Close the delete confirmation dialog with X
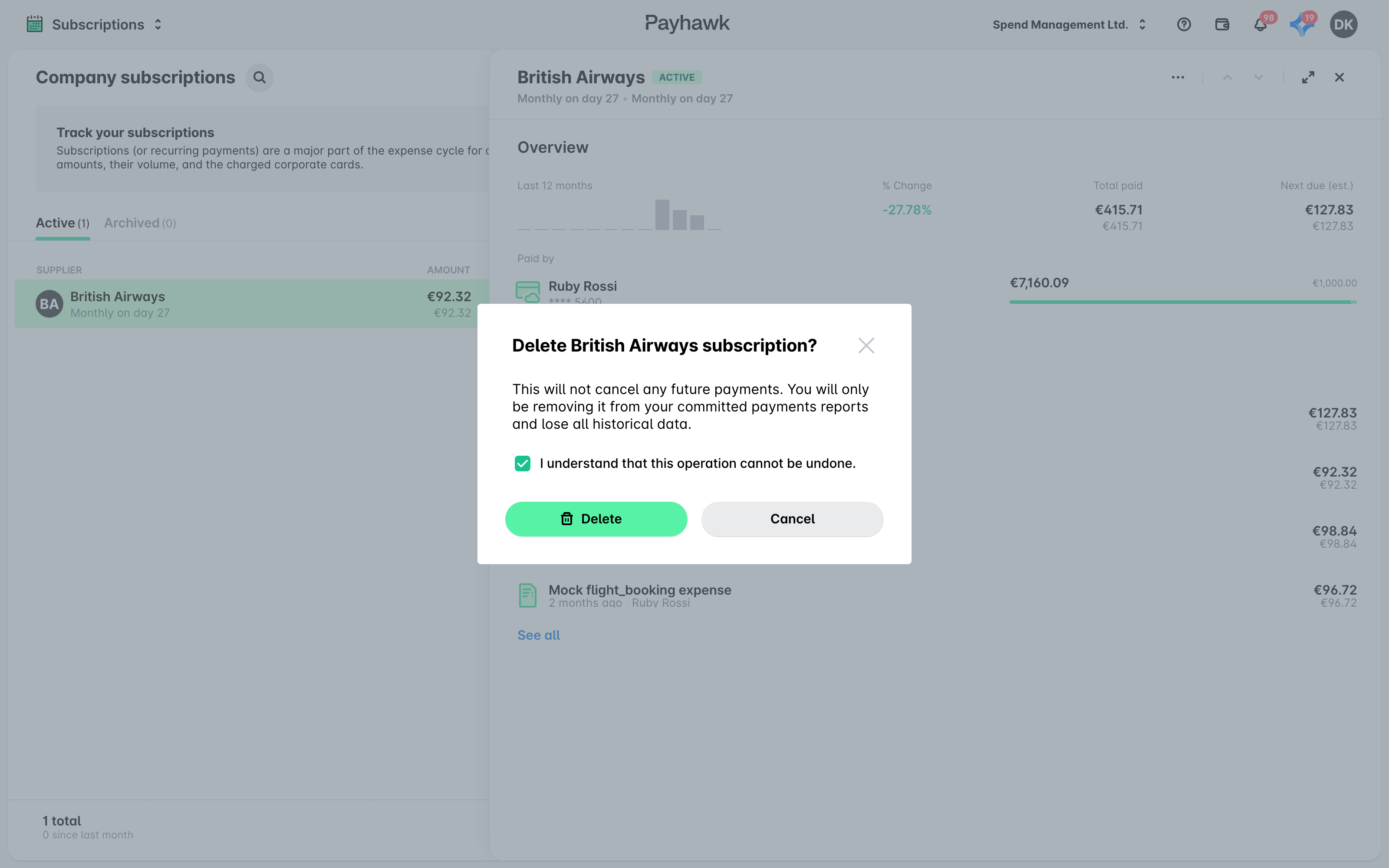1389x868 pixels. click(866, 345)
